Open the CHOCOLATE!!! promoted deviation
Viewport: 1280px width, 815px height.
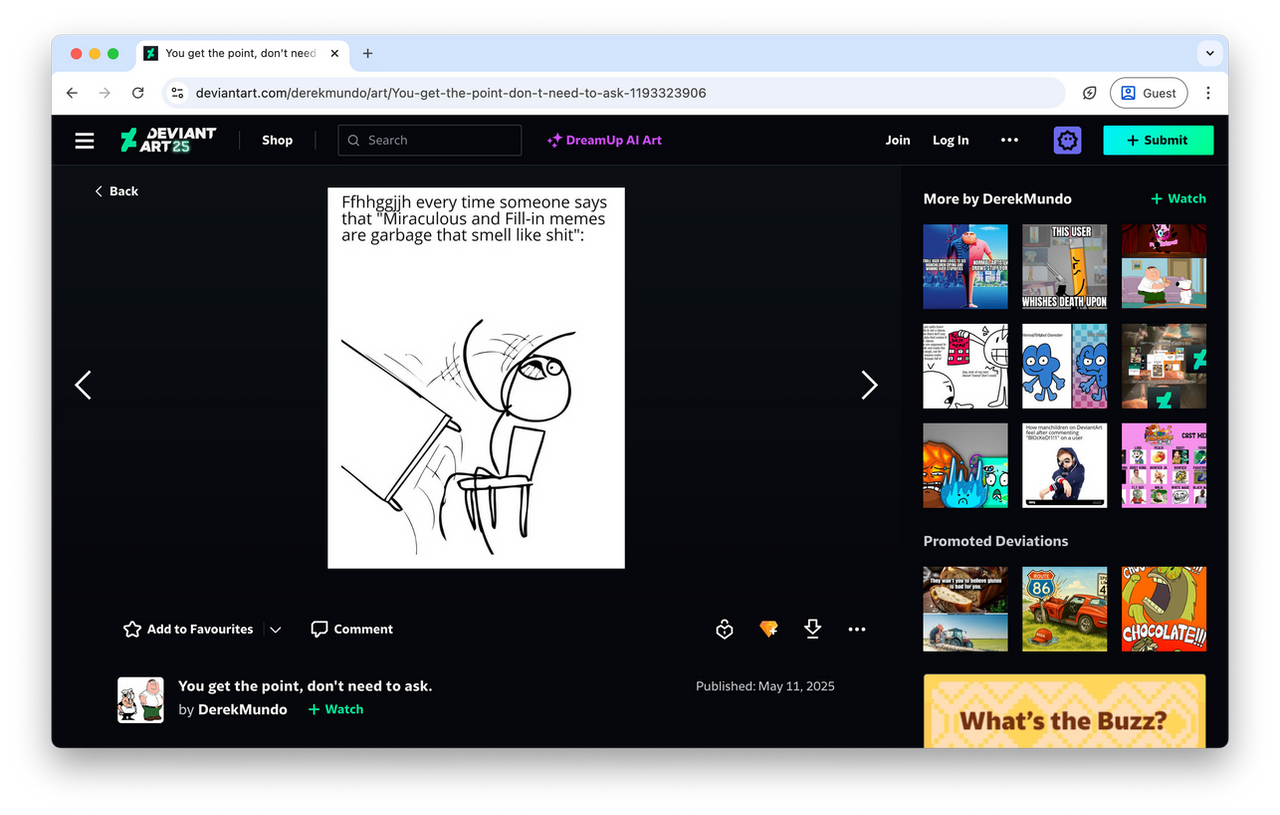[1164, 609]
